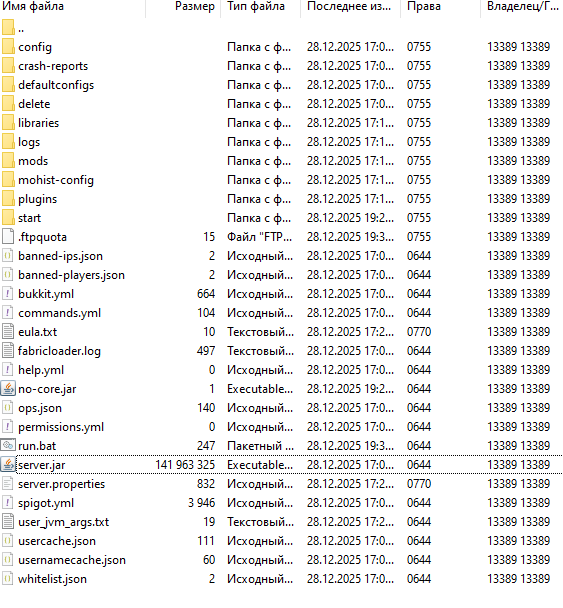Select the user_jvm_args.txt file name
This screenshot has width=563, height=608.
point(64,522)
